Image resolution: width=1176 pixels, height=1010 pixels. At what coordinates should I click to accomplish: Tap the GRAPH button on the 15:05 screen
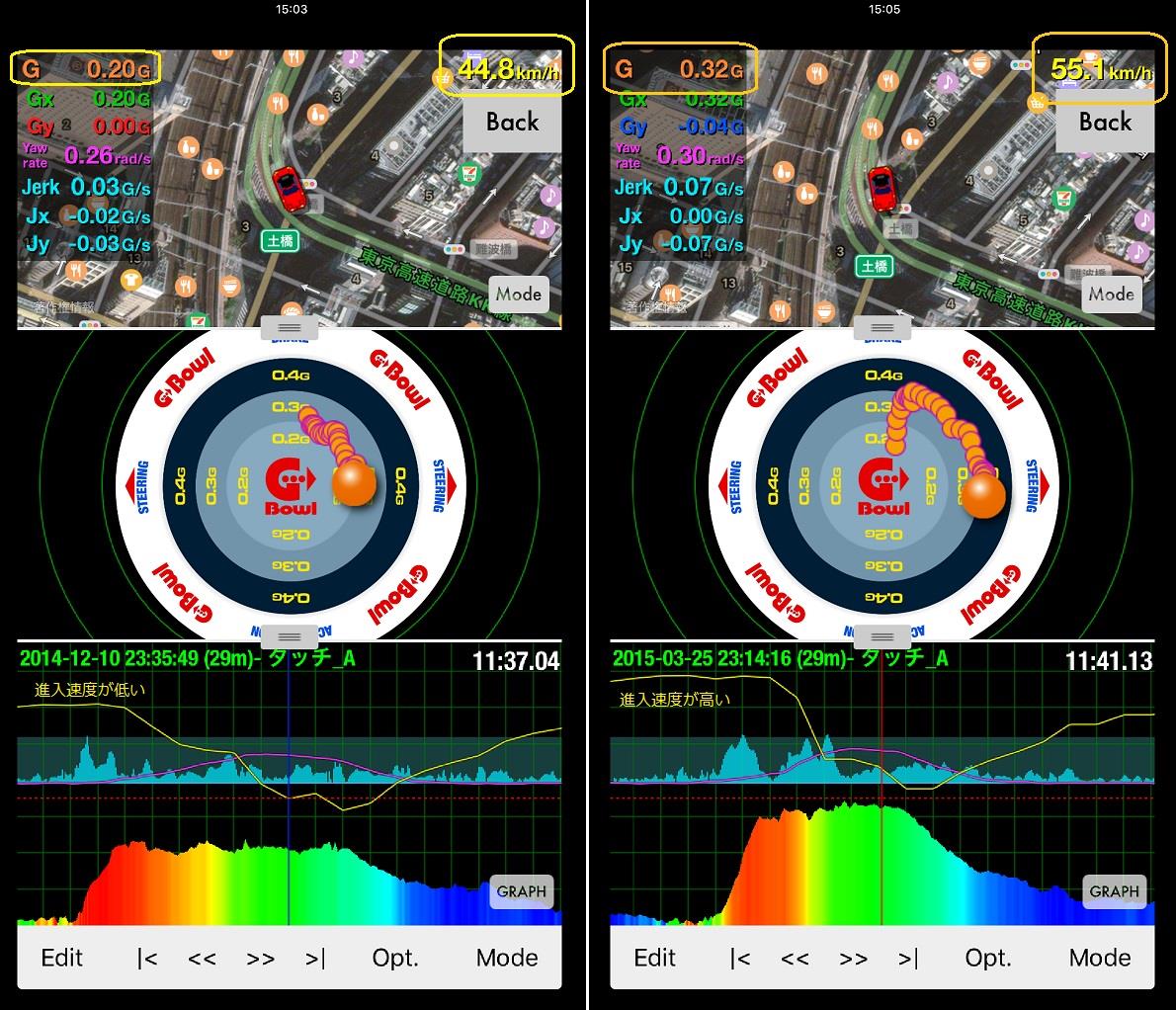1114,891
